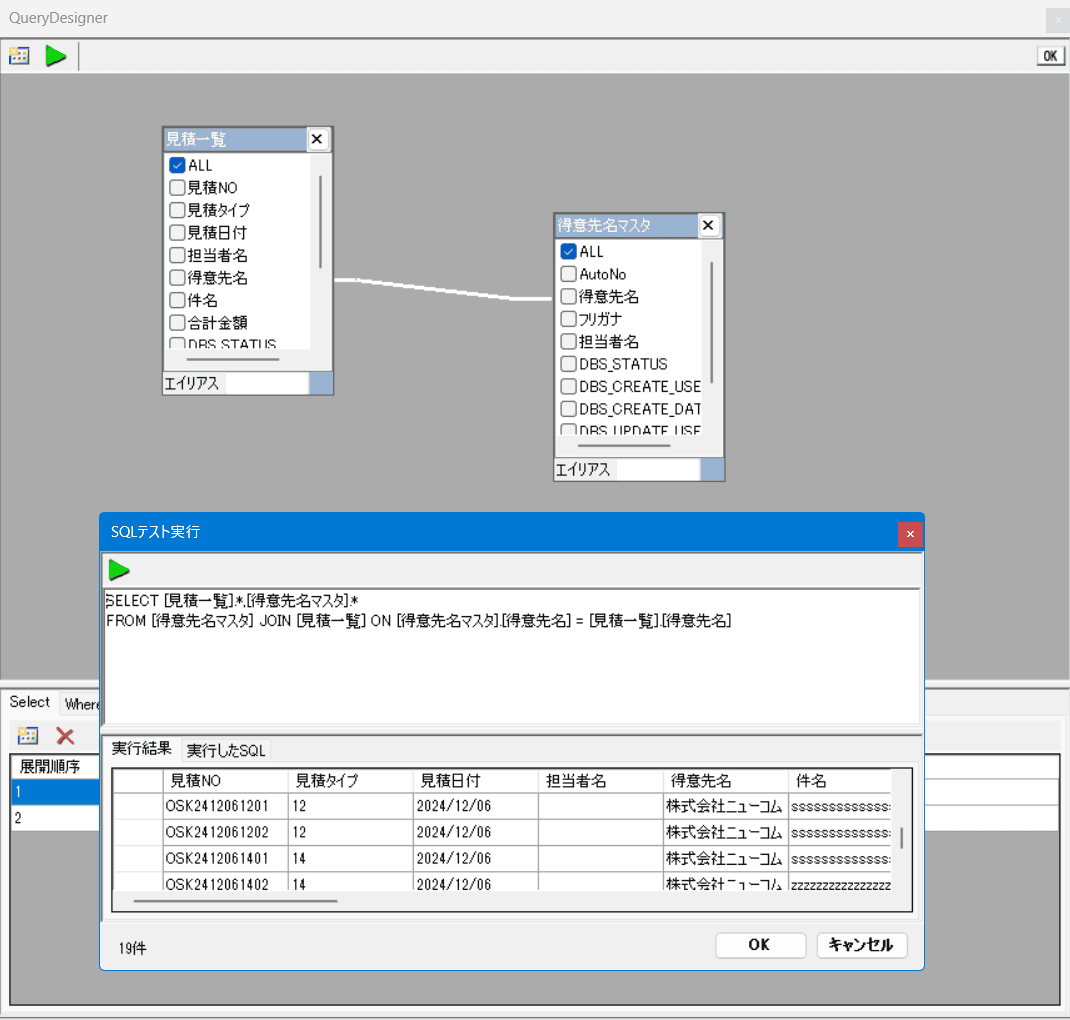
Task: Enable the フリガナ checkbox in 得意先名マスタ
Action: coord(569,319)
